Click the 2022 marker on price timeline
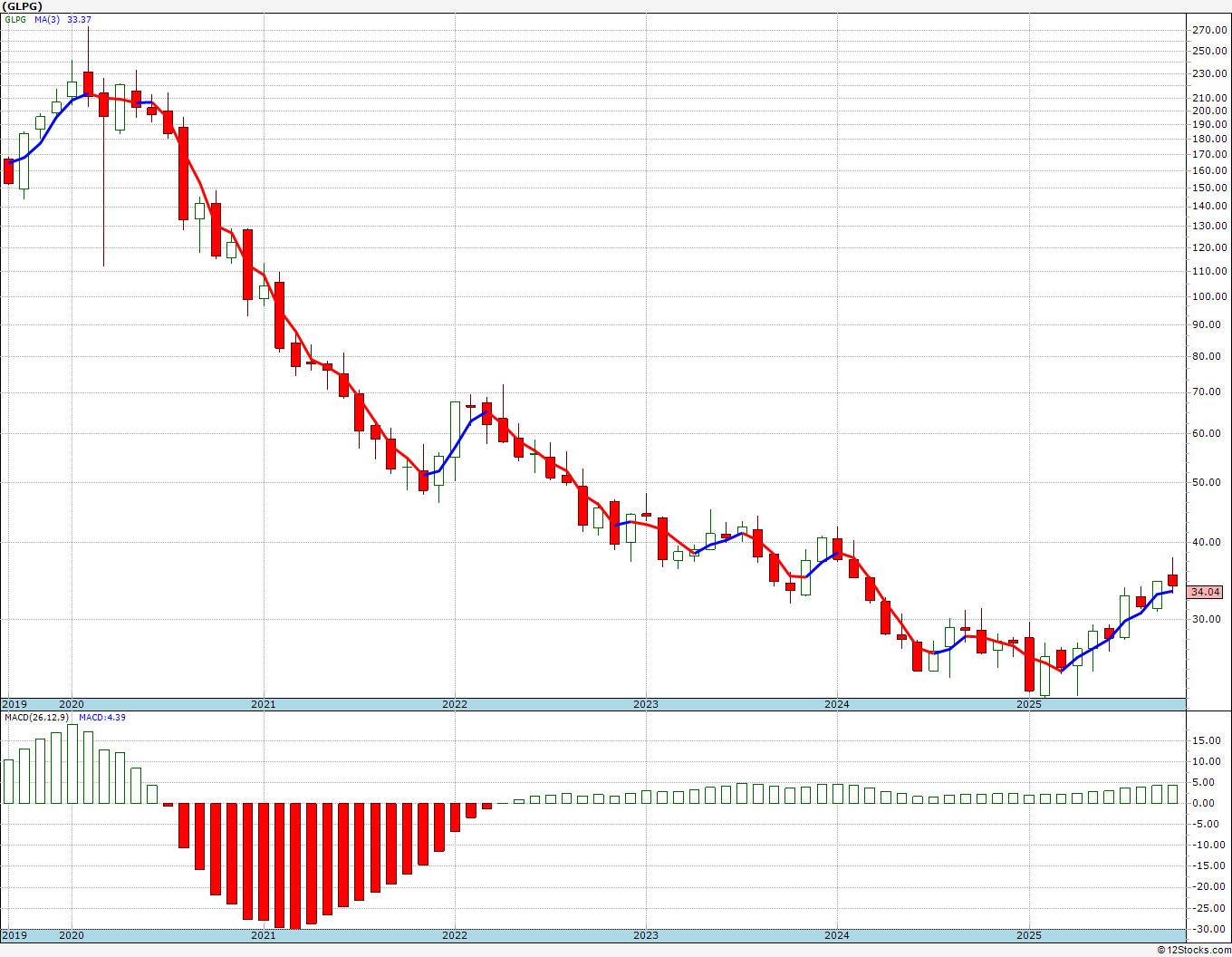The height and width of the screenshot is (957, 1232). 455,704
